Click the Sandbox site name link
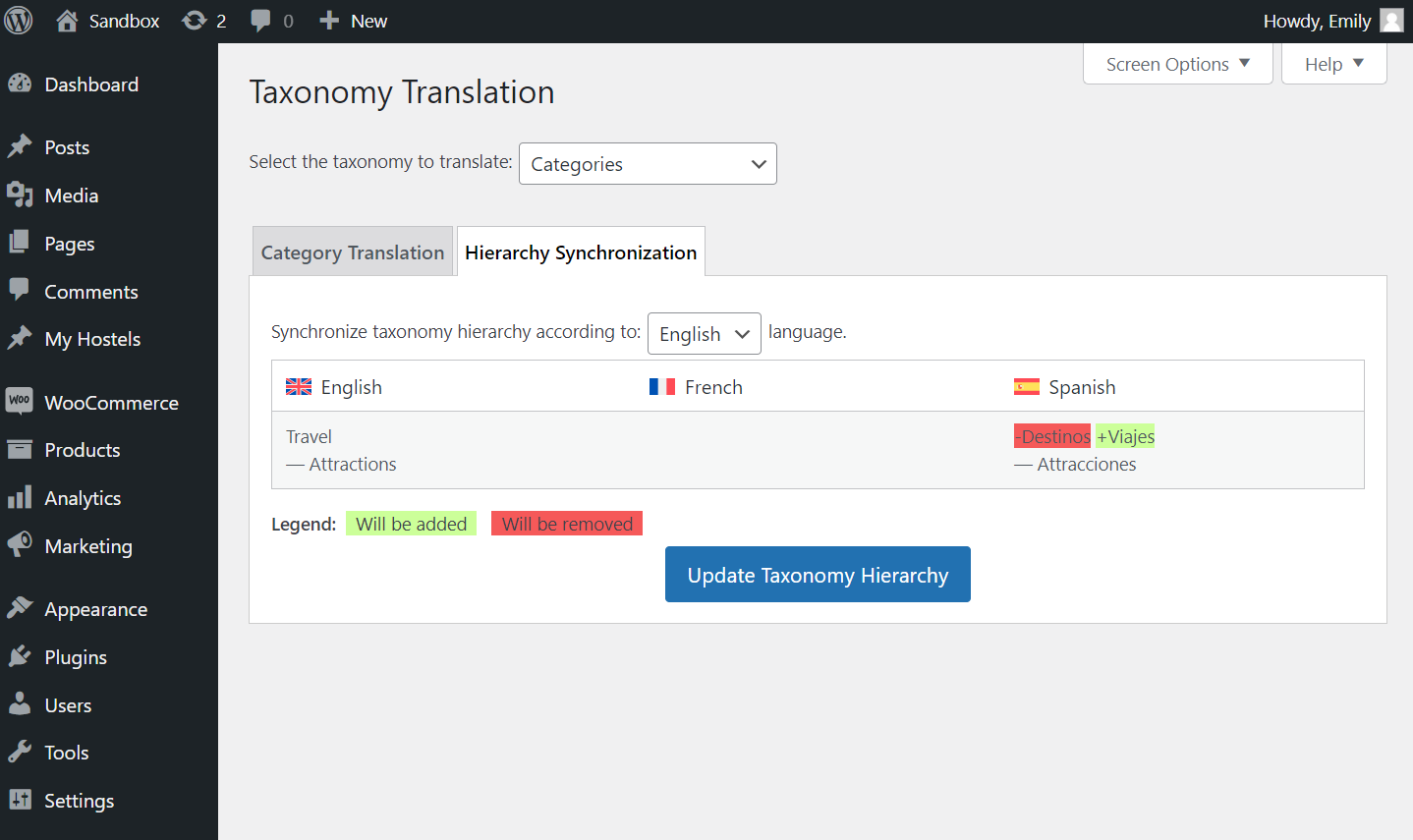The width and height of the screenshot is (1413, 840). [124, 21]
